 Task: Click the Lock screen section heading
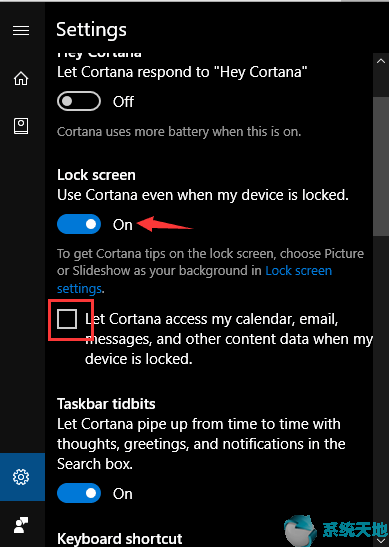pos(96,175)
